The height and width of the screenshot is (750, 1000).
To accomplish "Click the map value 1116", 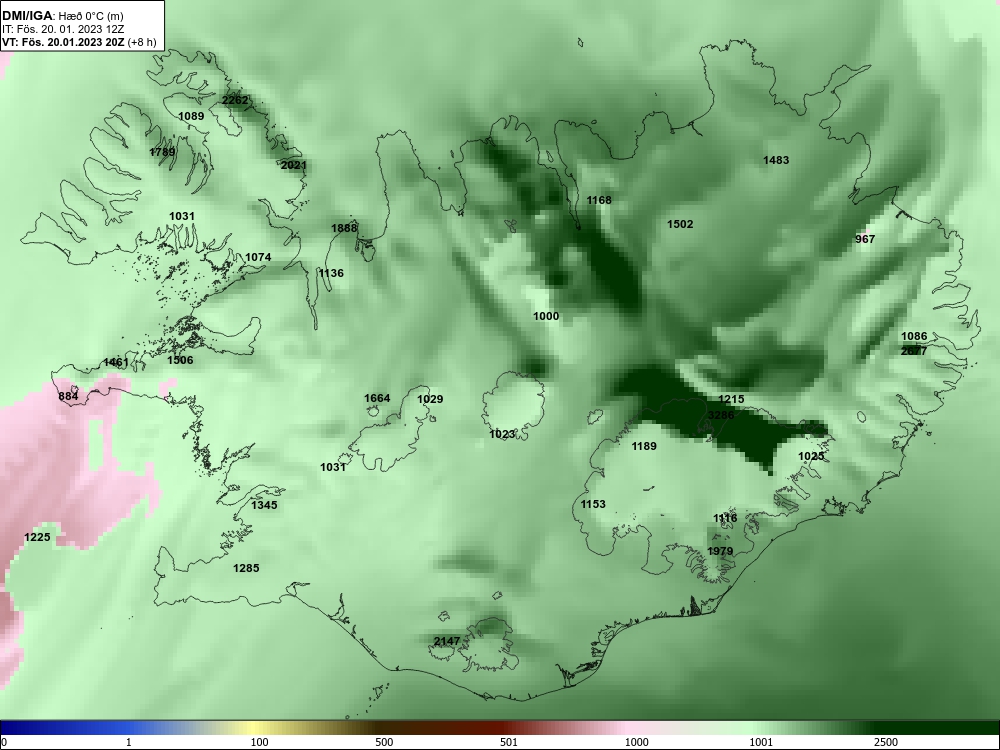I will [725, 518].
